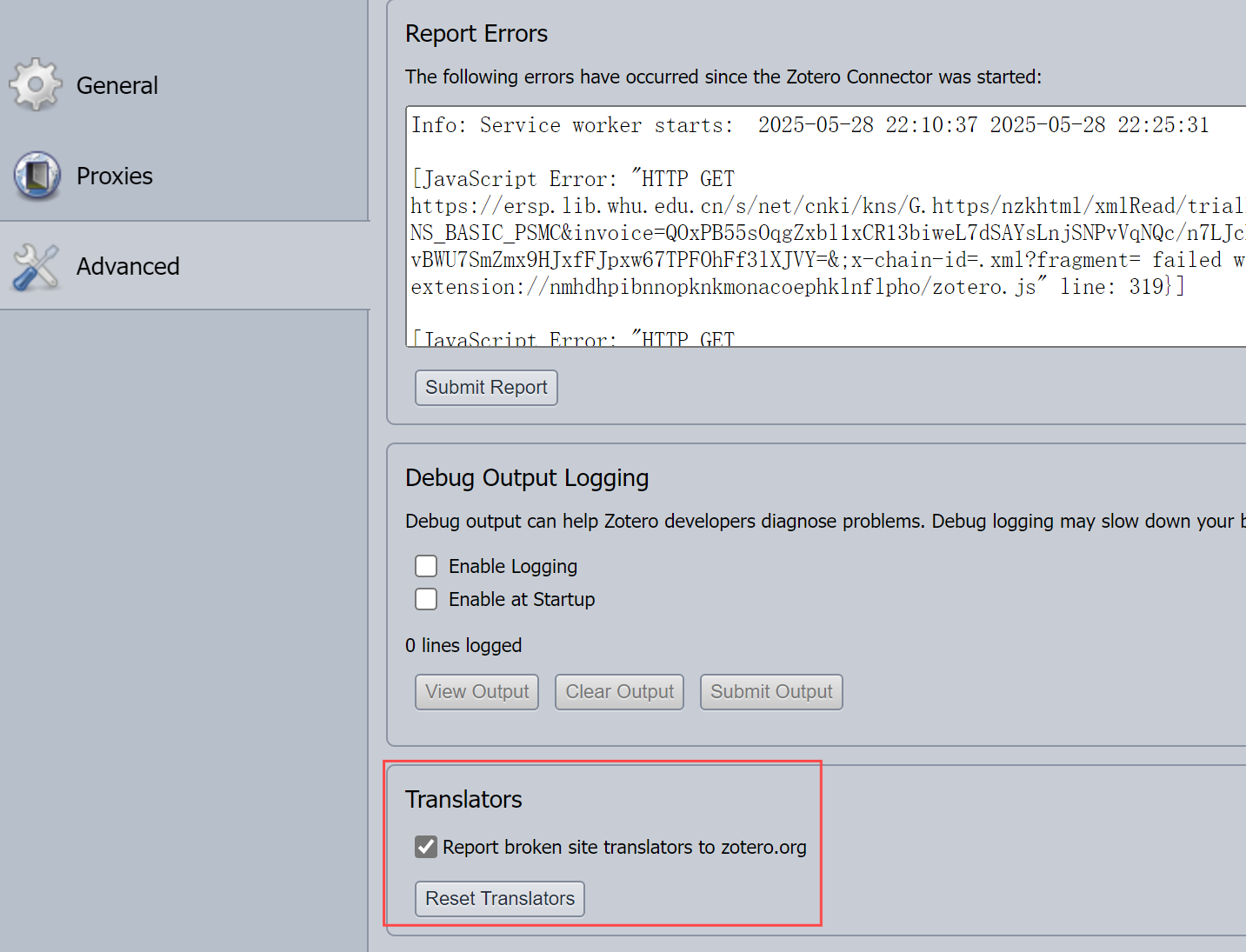The height and width of the screenshot is (952, 1246).
Task: Click the Reset Translators button
Action: pos(500,899)
